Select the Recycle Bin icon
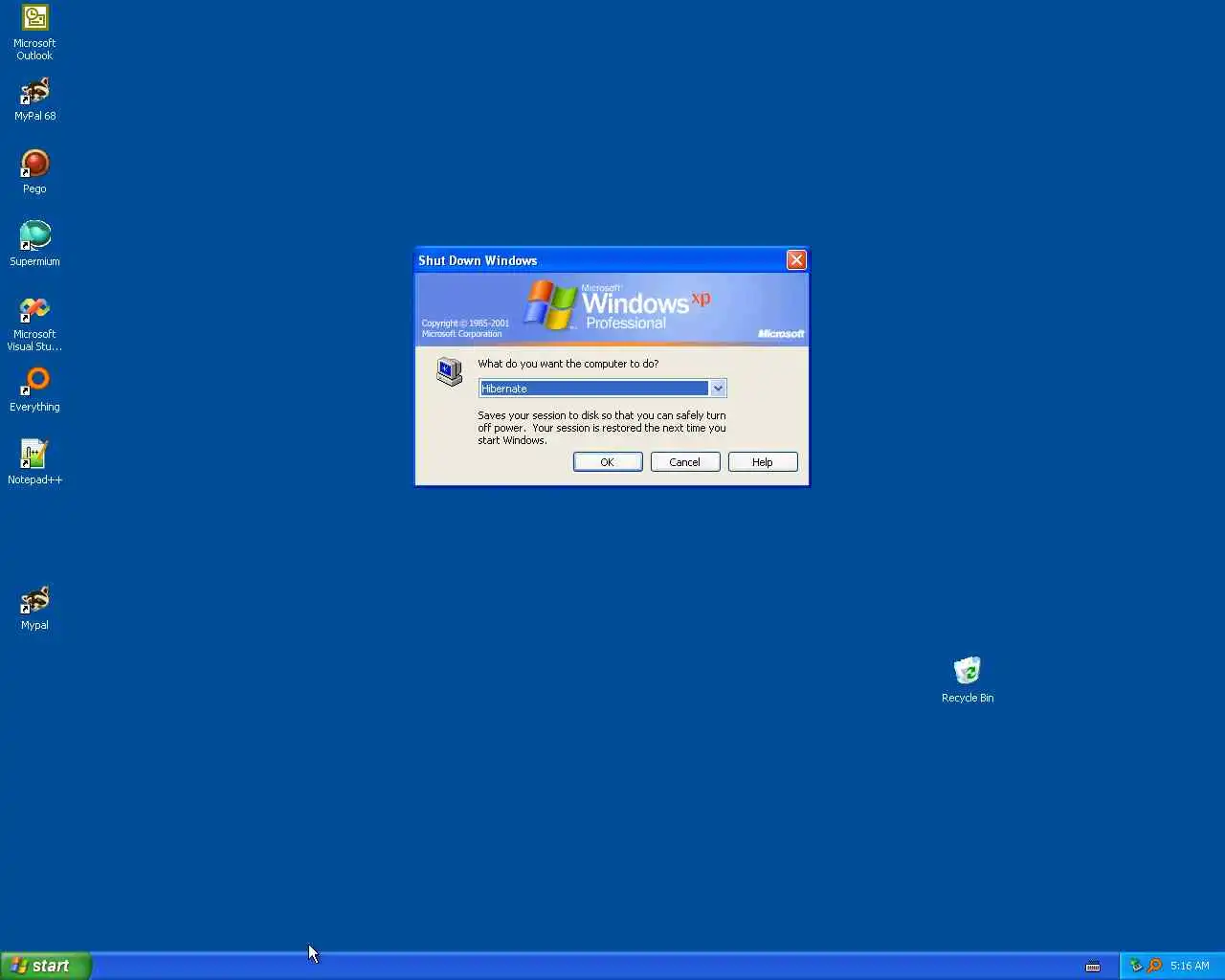 pyautogui.click(x=968, y=680)
